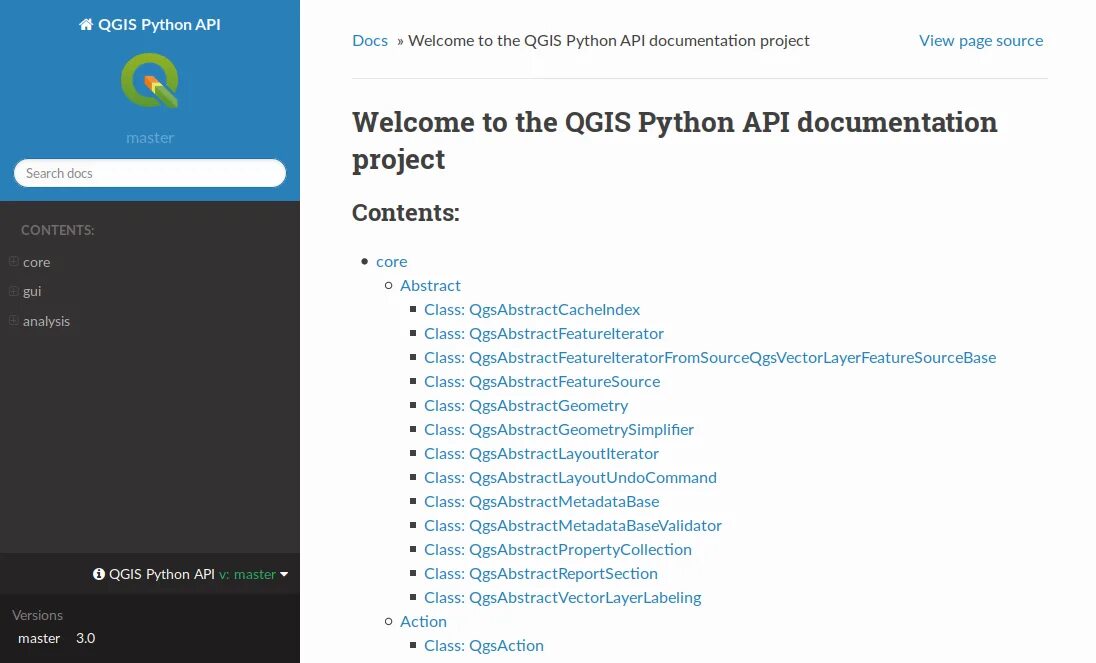Open the version selector caret next to master
The image size is (1096, 663).
pos(284,574)
